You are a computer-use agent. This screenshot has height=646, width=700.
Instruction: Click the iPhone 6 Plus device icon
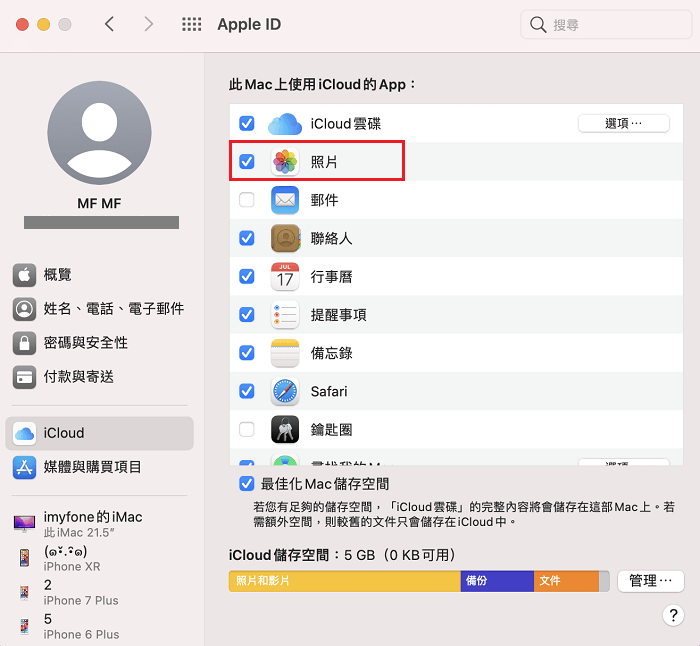(x=25, y=626)
